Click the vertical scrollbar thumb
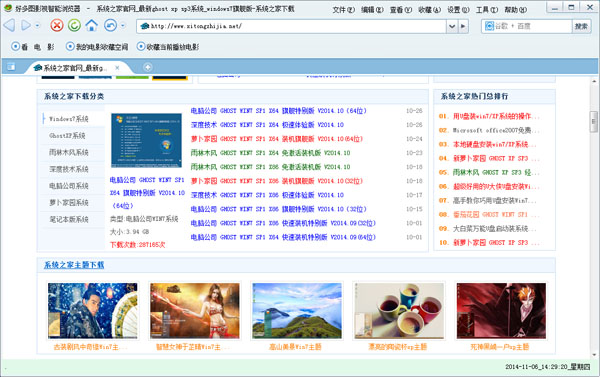 pos(593,122)
